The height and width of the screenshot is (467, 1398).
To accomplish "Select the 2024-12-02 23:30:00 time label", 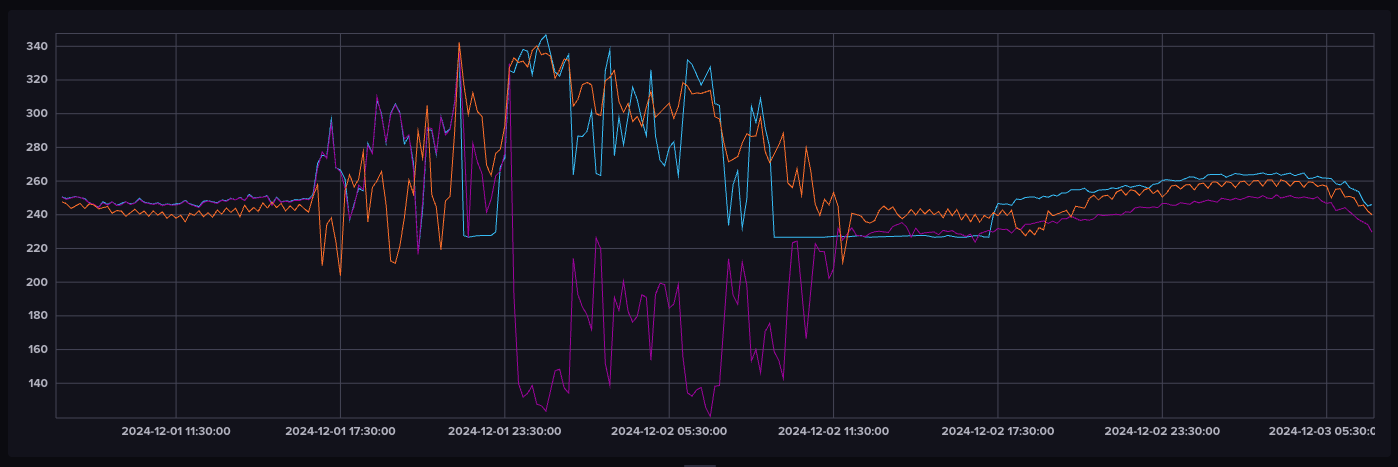I will pyautogui.click(x=1161, y=432).
